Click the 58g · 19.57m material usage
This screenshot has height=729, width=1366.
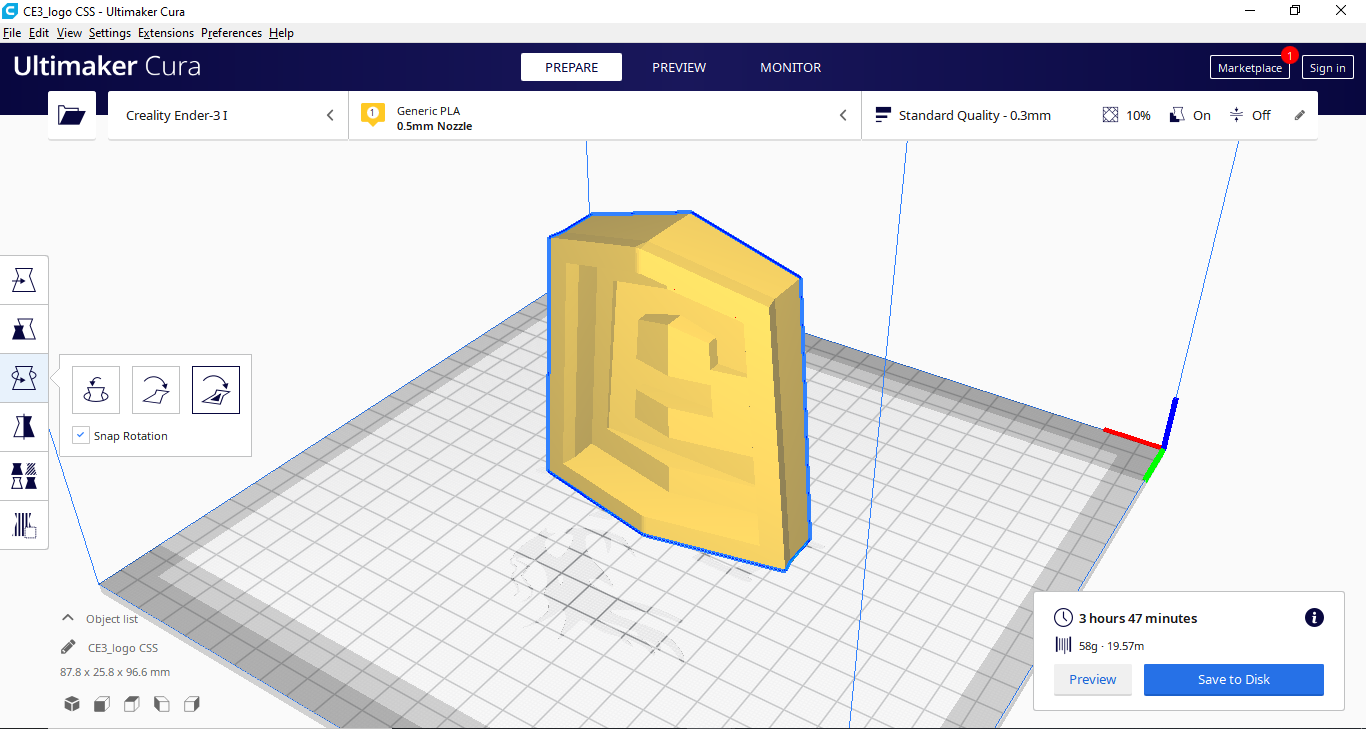coord(1111,646)
